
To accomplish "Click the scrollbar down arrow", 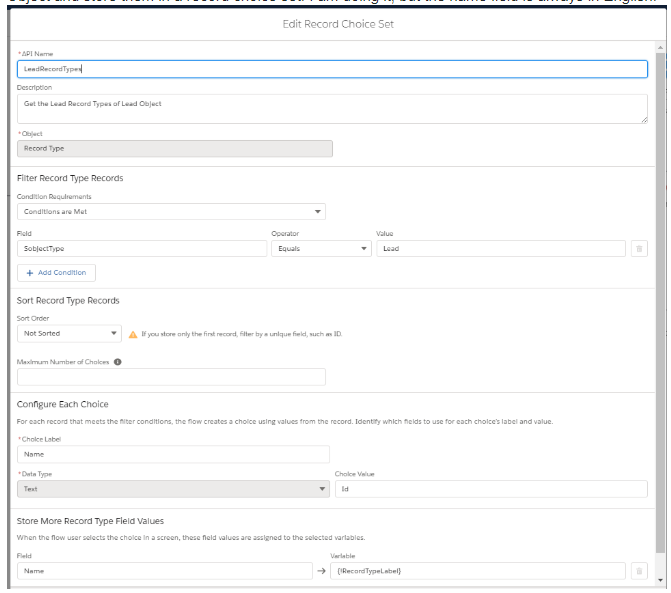I will [660, 579].
